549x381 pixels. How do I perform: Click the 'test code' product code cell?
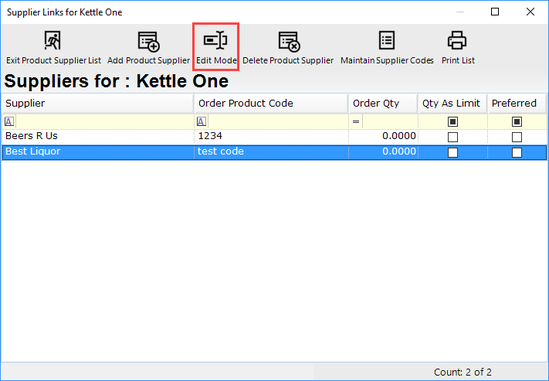coord(271,152)
